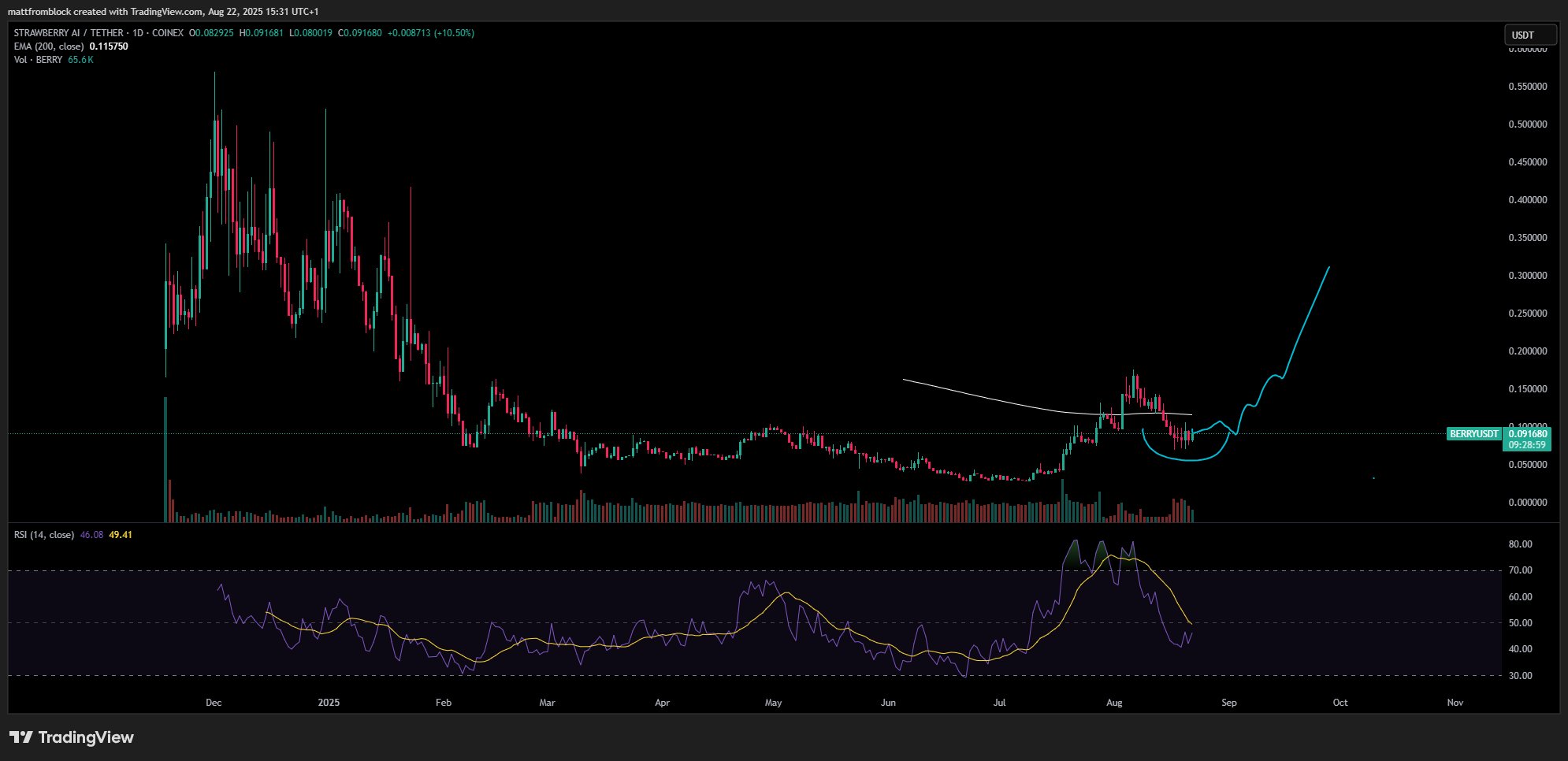The height and width of the screenshot is (761, 1568).
Task: Click the 40.00 RSI axis label
Action: tap(1521, 649)
